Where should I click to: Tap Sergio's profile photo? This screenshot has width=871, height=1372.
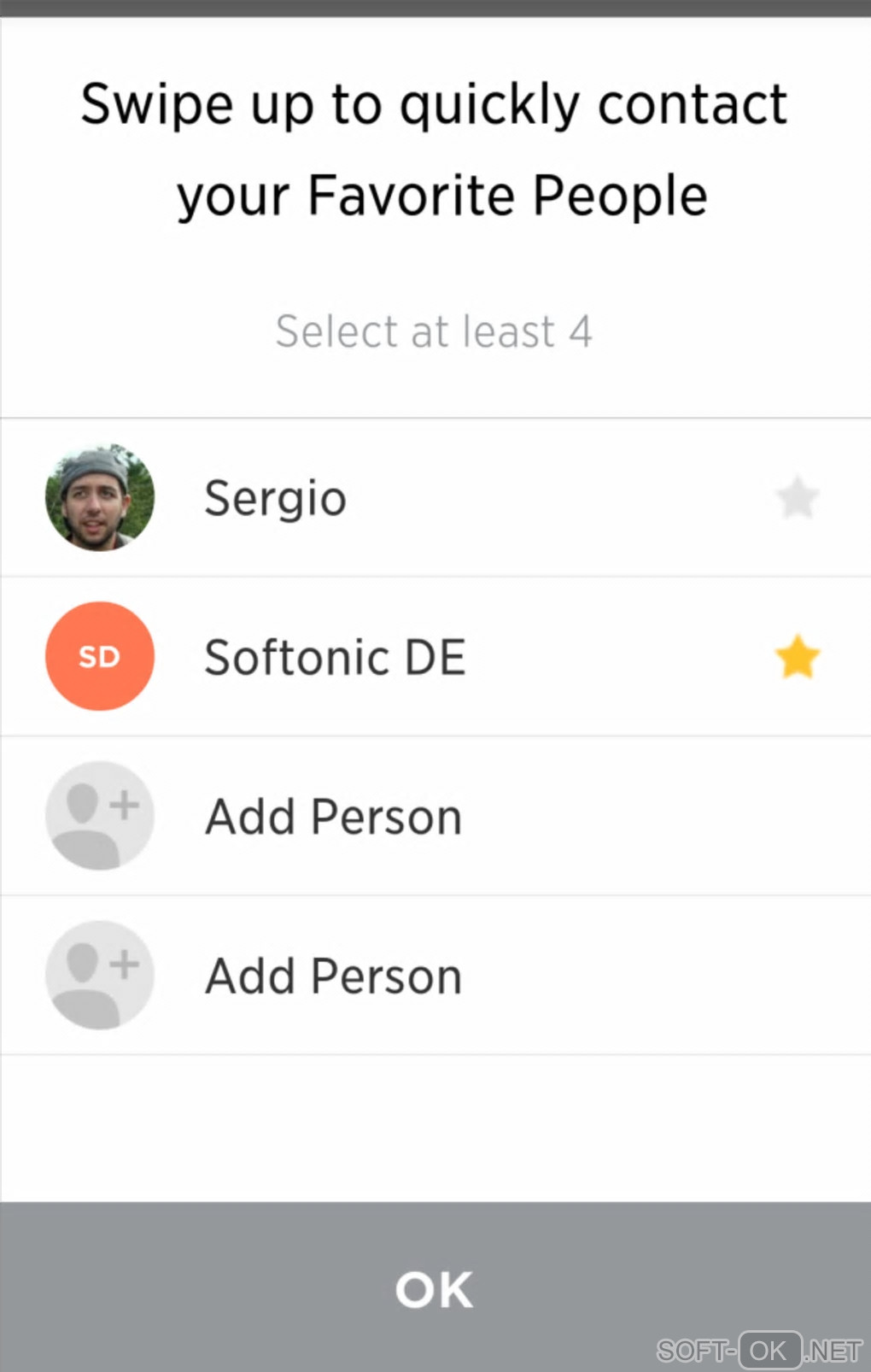tap(100, 497)
